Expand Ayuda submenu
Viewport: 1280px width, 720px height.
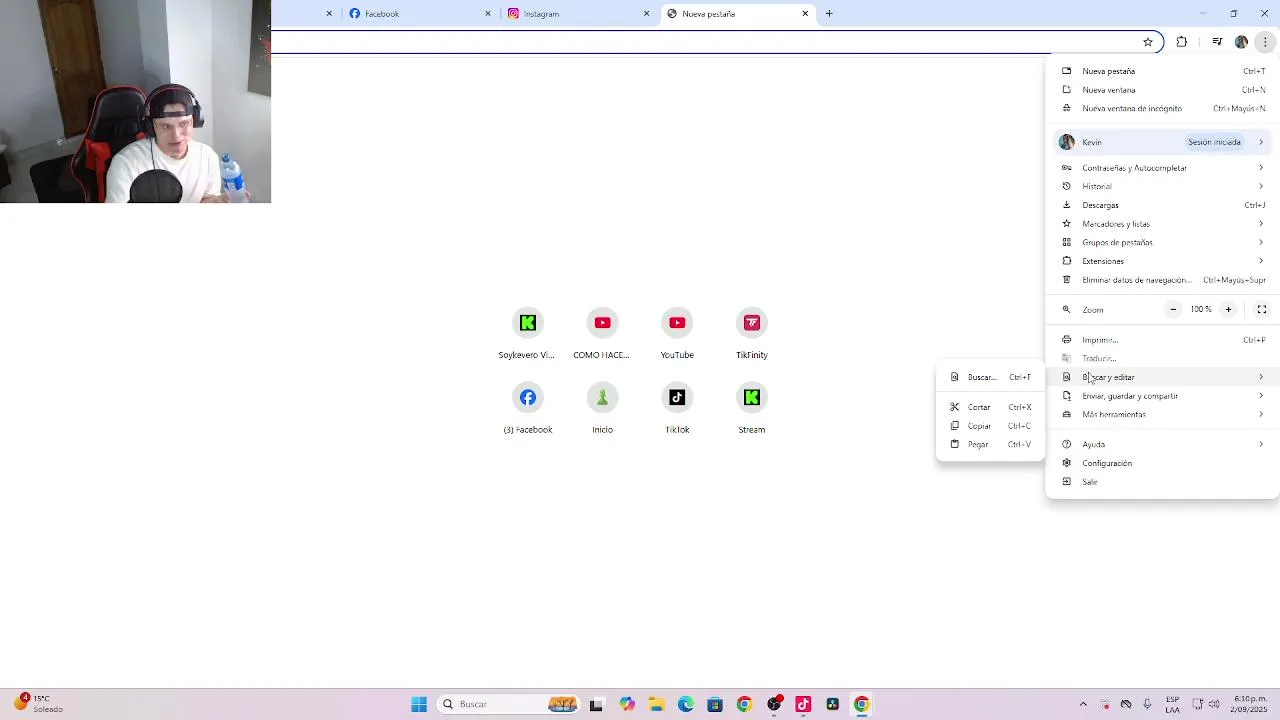(1163, 444)
